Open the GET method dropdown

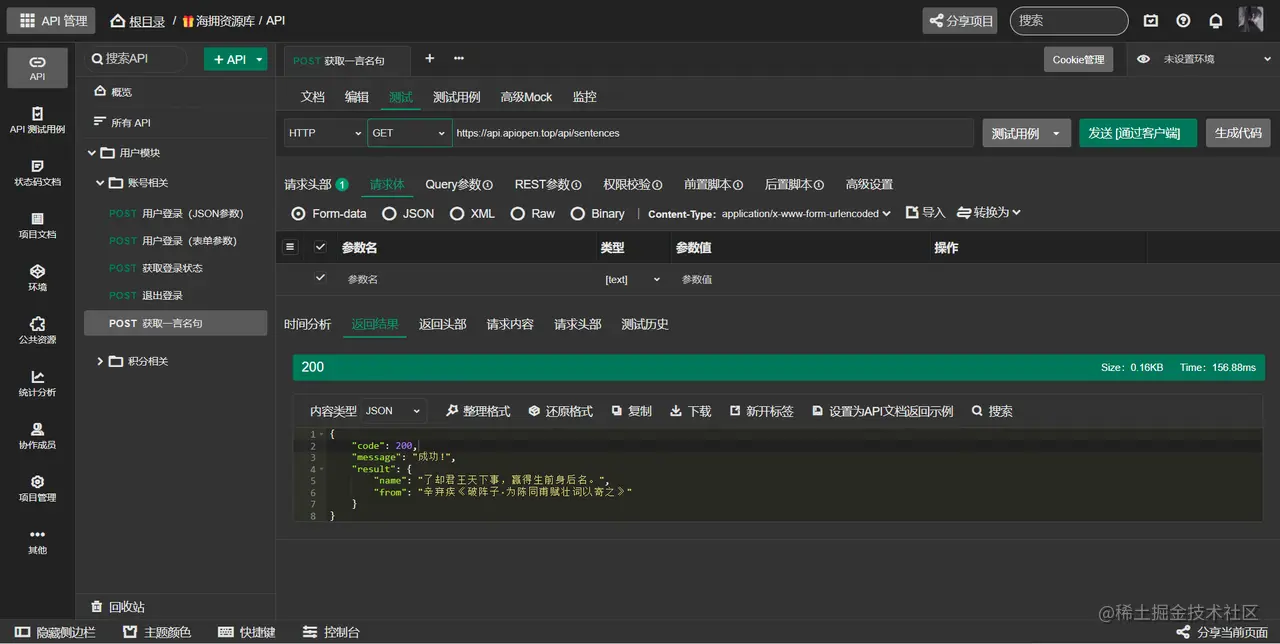[x=410, y=133]
